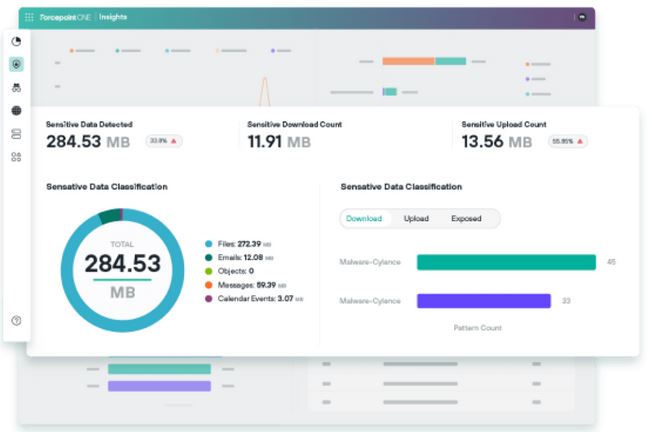Click the Files blue legend swatch
The width and height of the screenshot is (652, 432).
208,244
